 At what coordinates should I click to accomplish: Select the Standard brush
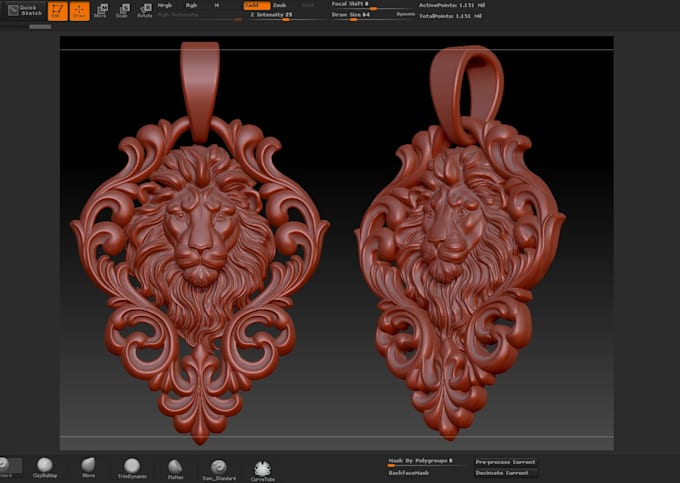8,467
